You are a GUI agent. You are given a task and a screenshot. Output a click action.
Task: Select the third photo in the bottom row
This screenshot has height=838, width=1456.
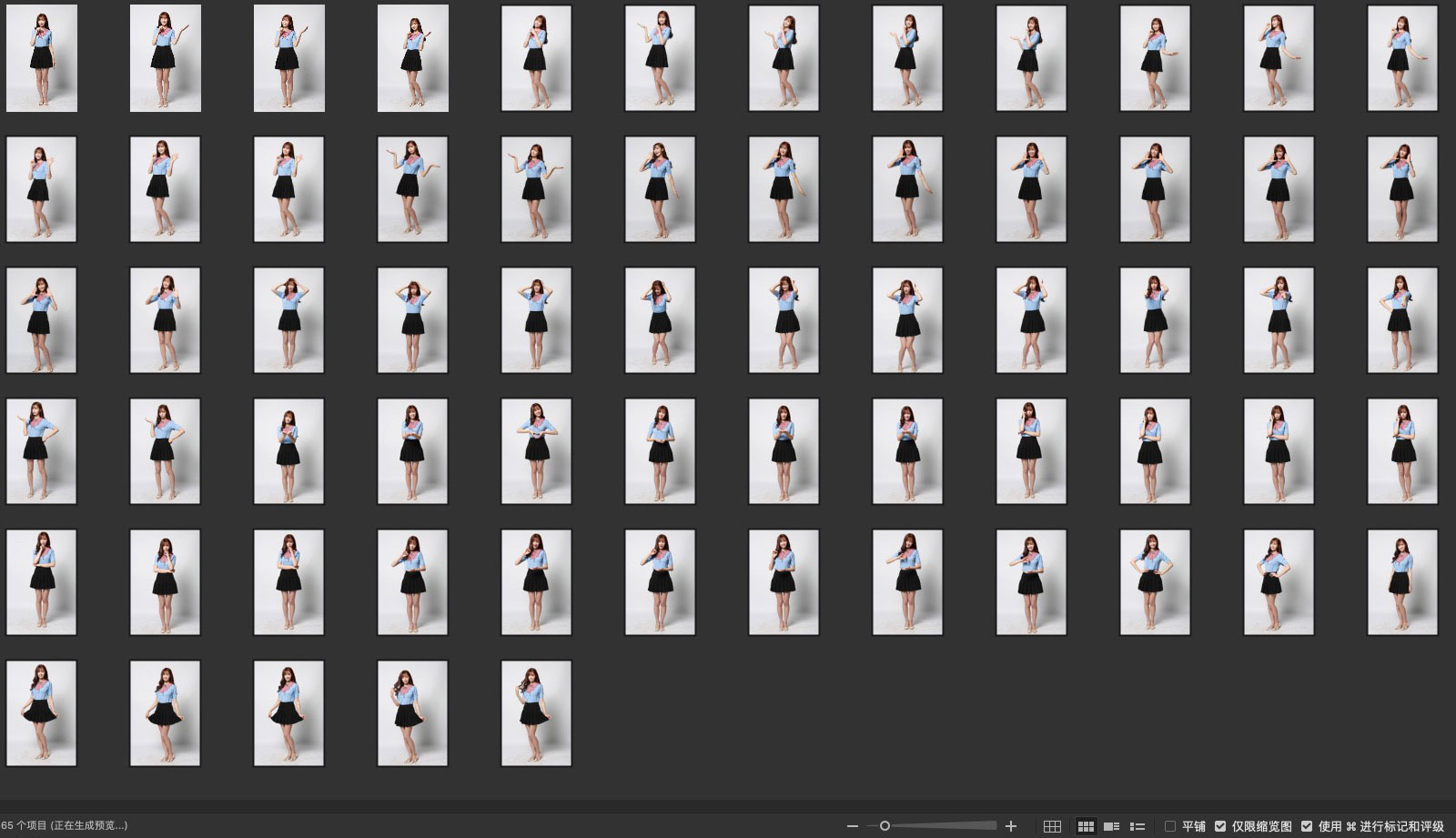288,713
